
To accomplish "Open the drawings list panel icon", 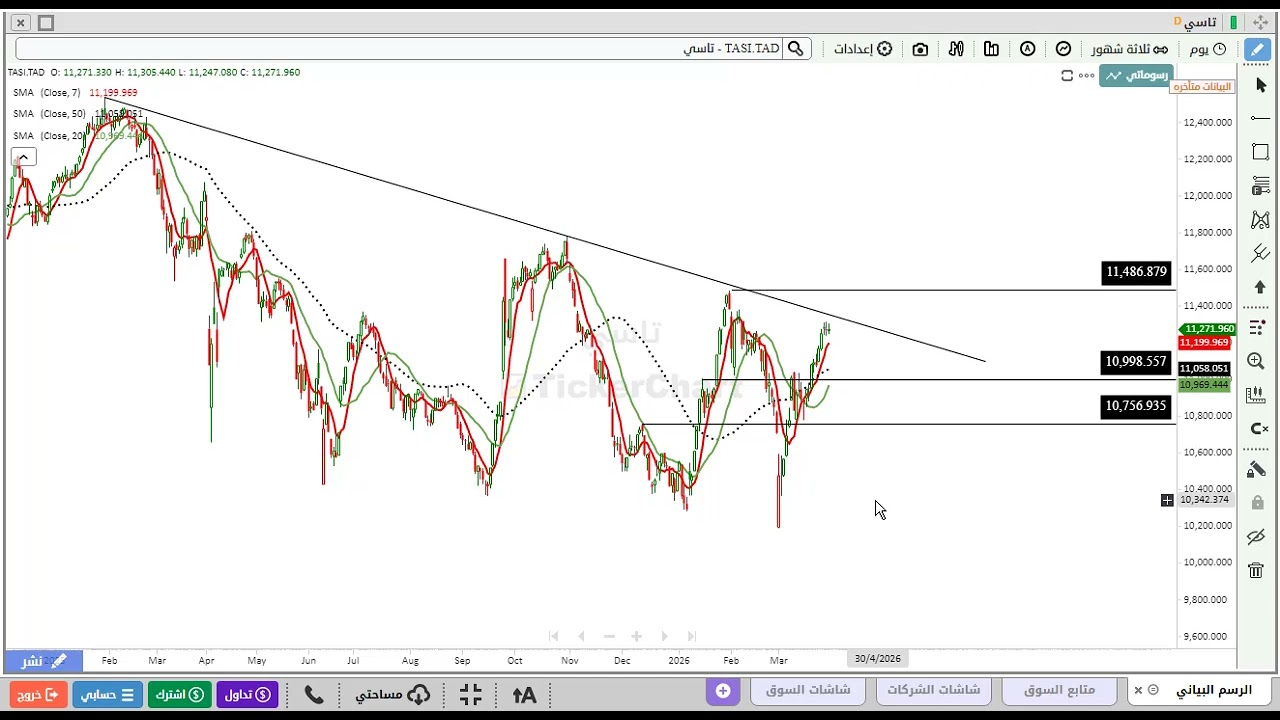I will click(x=1257, y=327).
